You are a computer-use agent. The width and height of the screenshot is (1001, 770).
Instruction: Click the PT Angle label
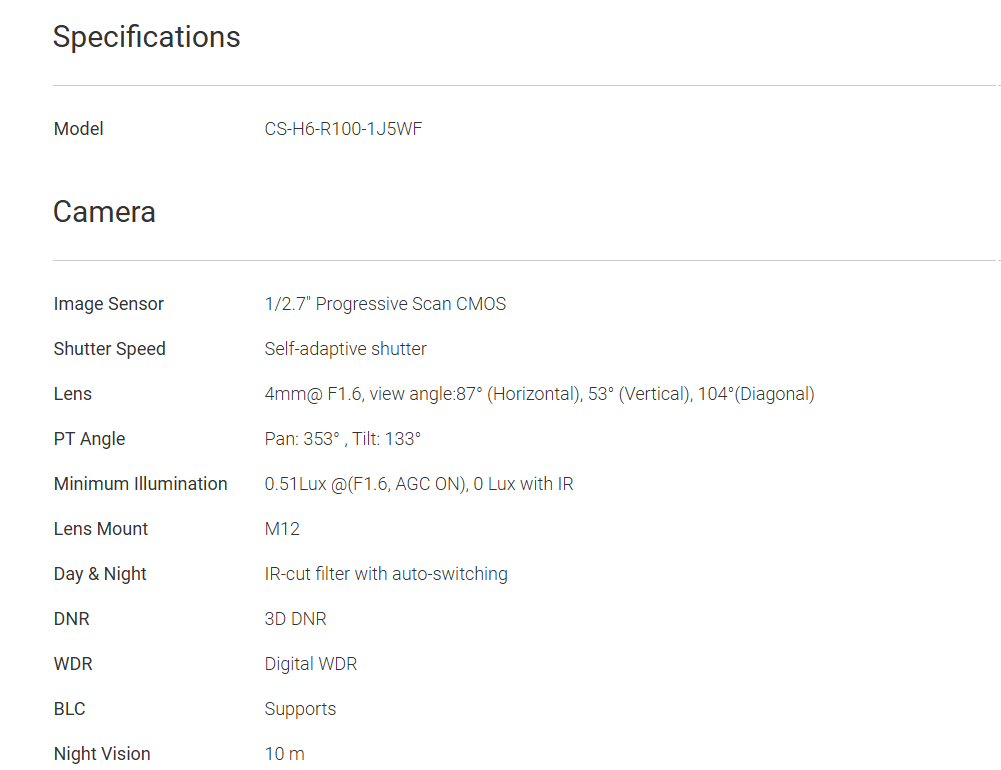(89, 439)
